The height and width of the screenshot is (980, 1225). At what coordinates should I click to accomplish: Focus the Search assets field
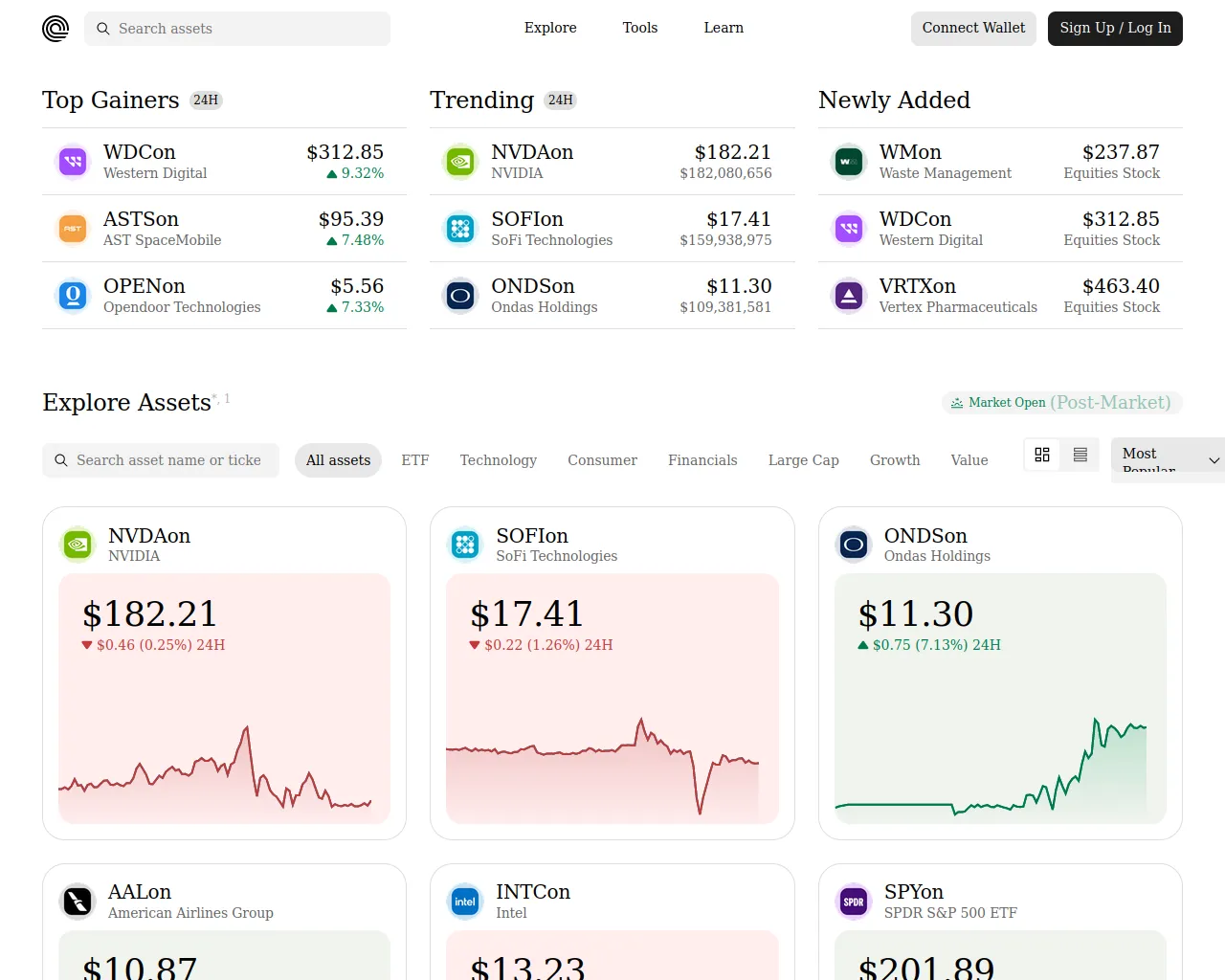click(237, 29)
